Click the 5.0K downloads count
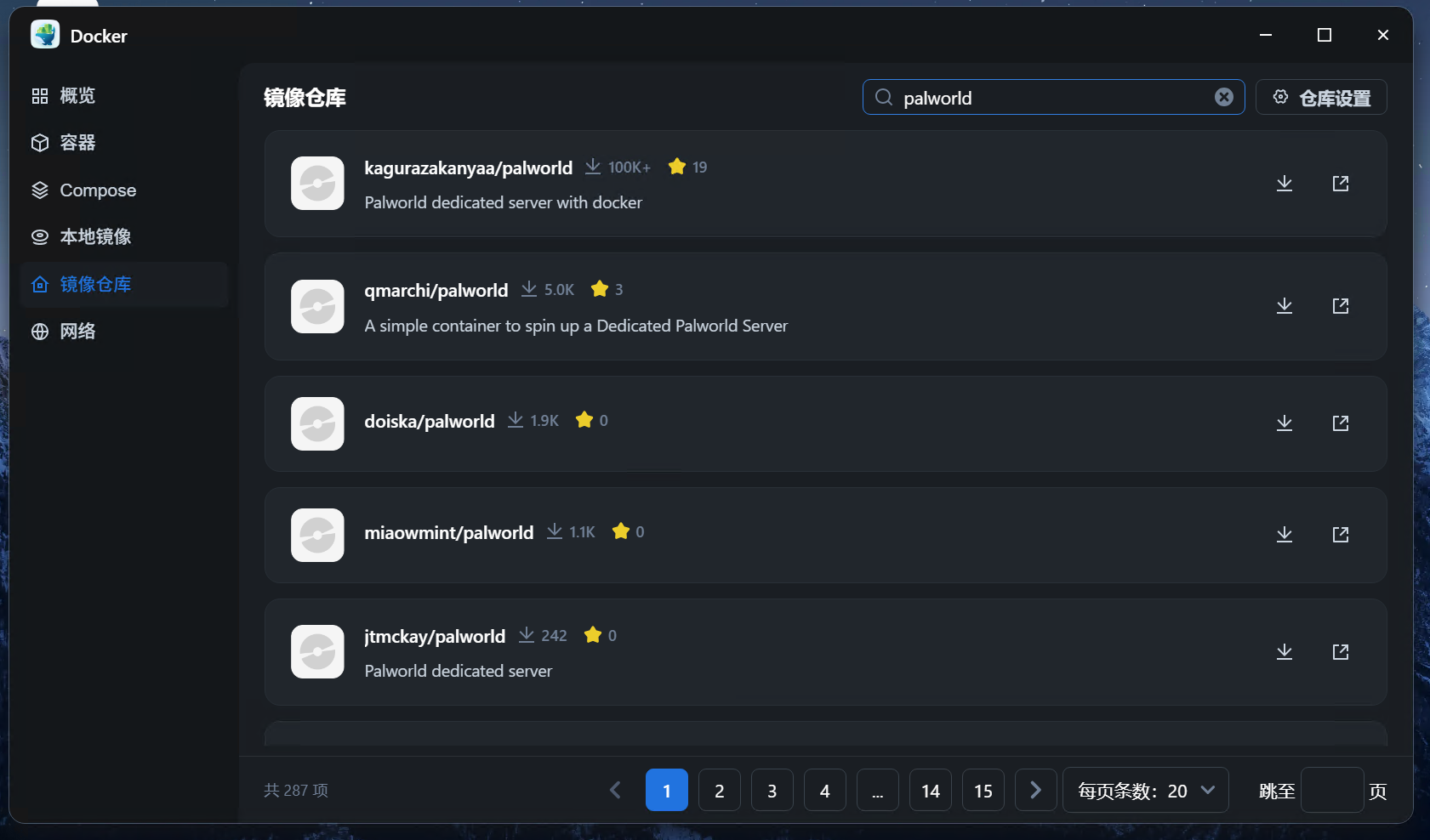Image resolution: width=1430 pixels, height=840 pixels. point(560,290)
